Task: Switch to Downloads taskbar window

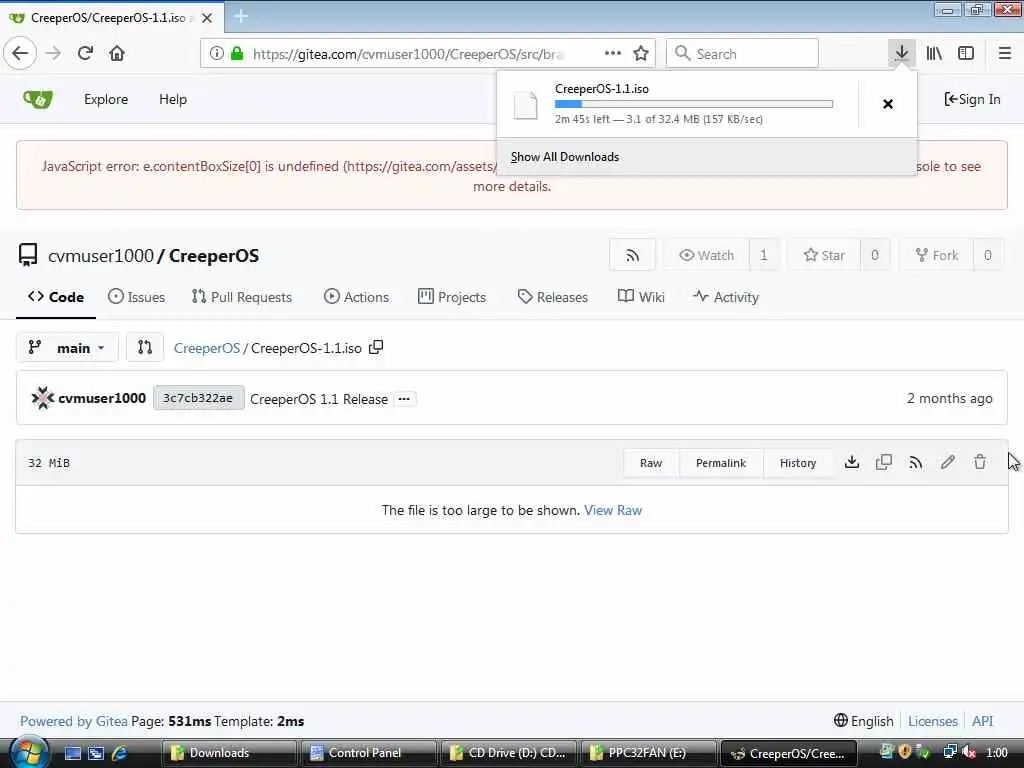Action: click(230, 753)
